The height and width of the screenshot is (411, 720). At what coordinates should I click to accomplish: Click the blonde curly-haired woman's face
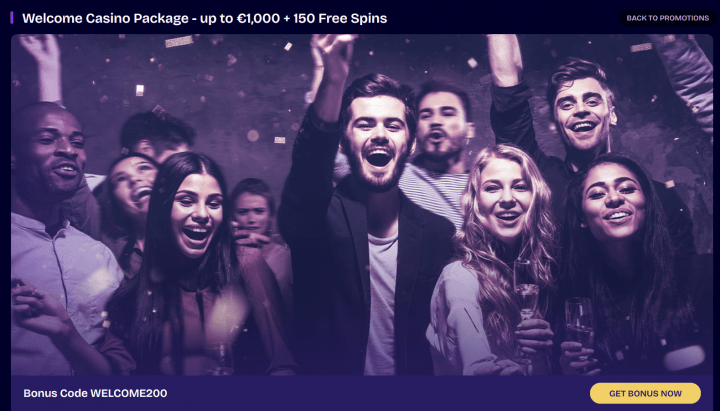coord(504,197)
